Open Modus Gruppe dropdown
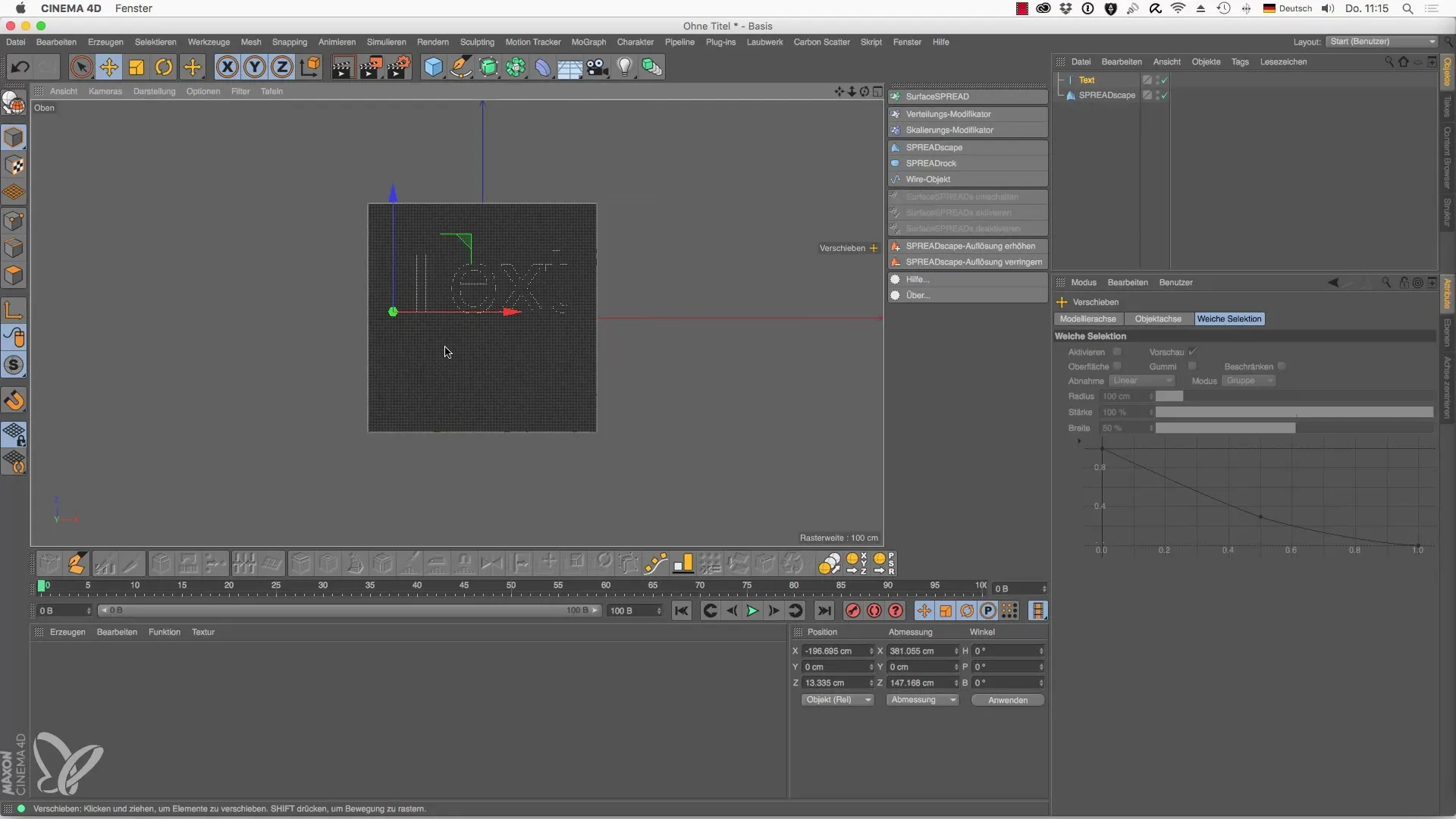This screenshot has height=819, width=1456. [1248, 381]
